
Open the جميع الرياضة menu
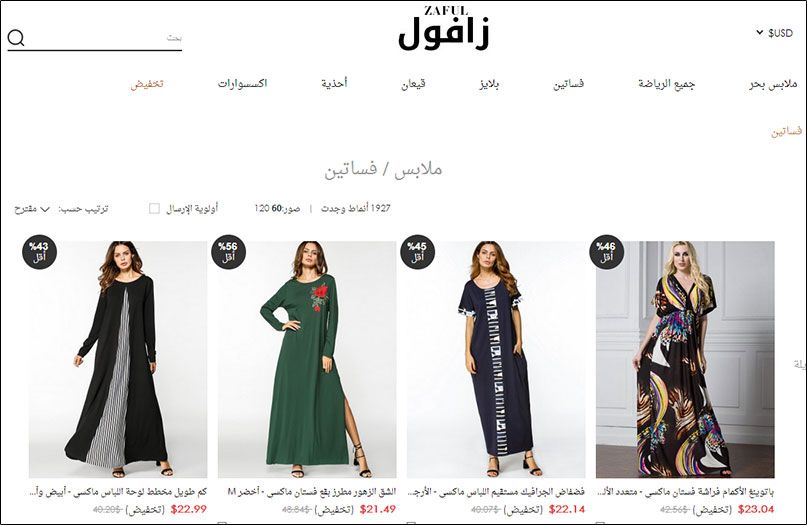666,84
